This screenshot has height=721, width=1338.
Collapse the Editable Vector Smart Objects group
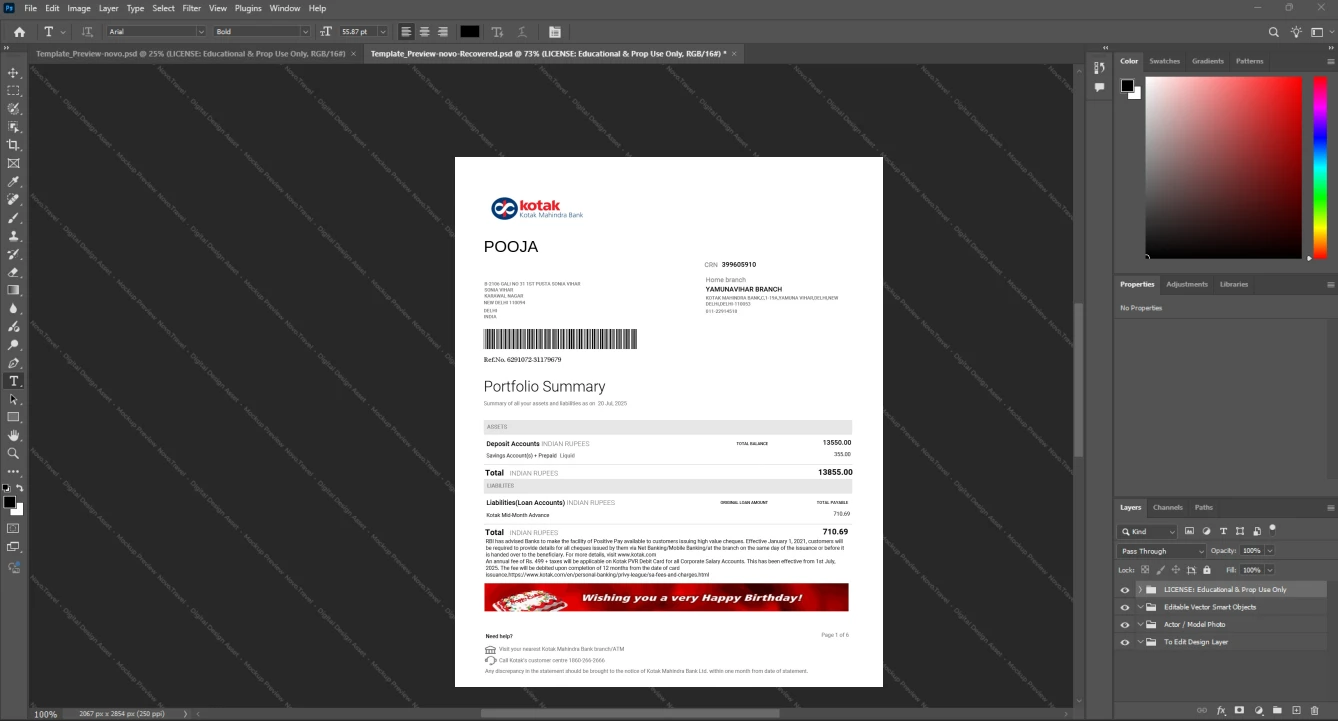coord(1140,607)
